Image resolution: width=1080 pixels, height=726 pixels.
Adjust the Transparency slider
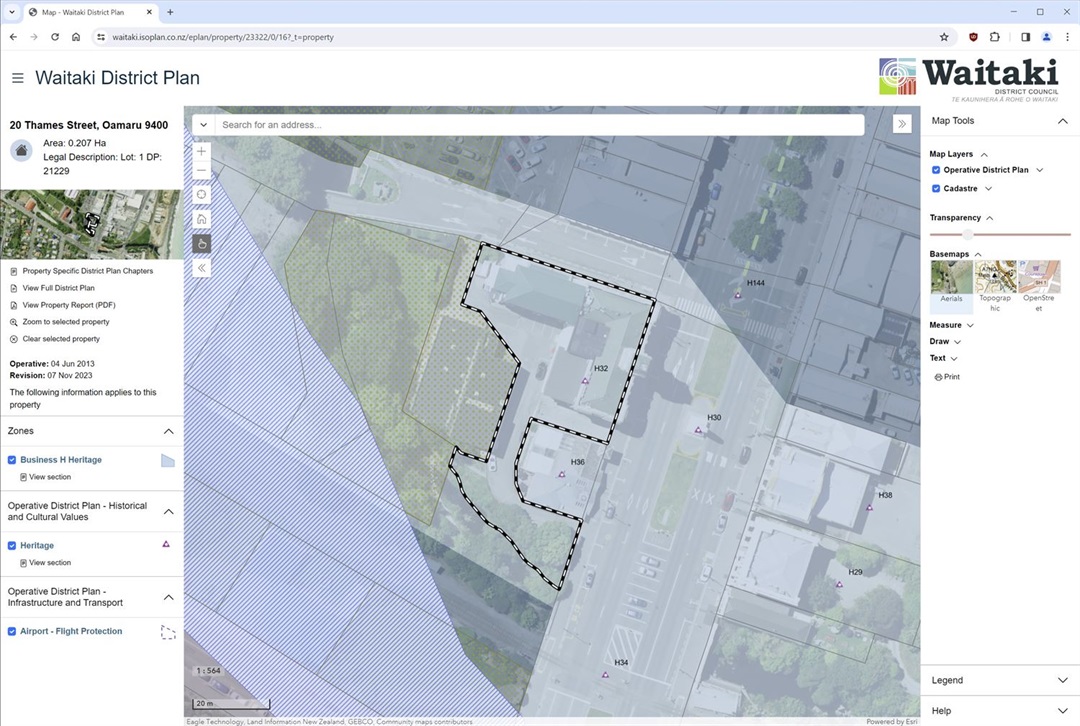pos(967,234)
